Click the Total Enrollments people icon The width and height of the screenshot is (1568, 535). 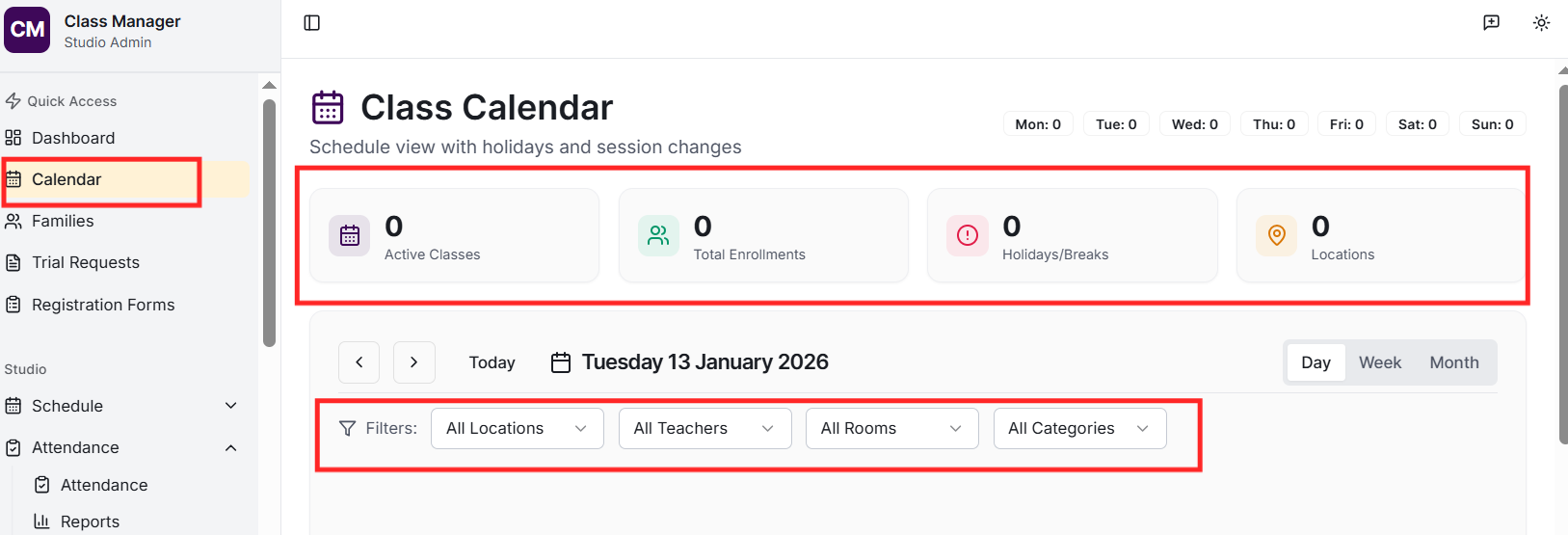[658, 235]
